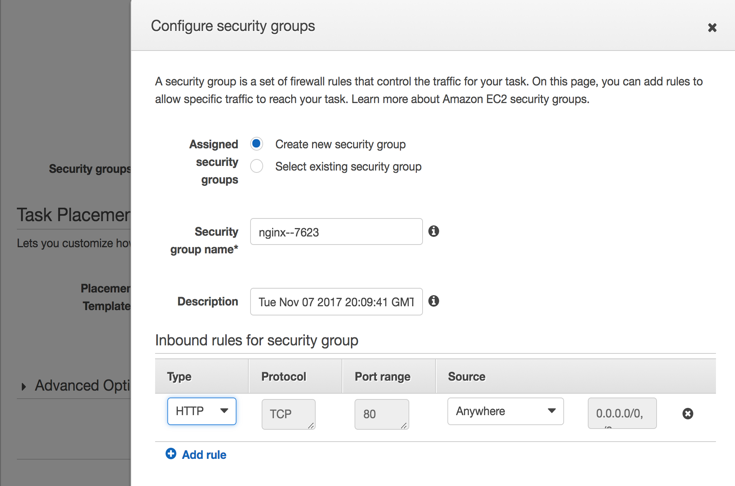The image size is (735, 486).
Task: Click the Add rule link
Action: [204, 455]
